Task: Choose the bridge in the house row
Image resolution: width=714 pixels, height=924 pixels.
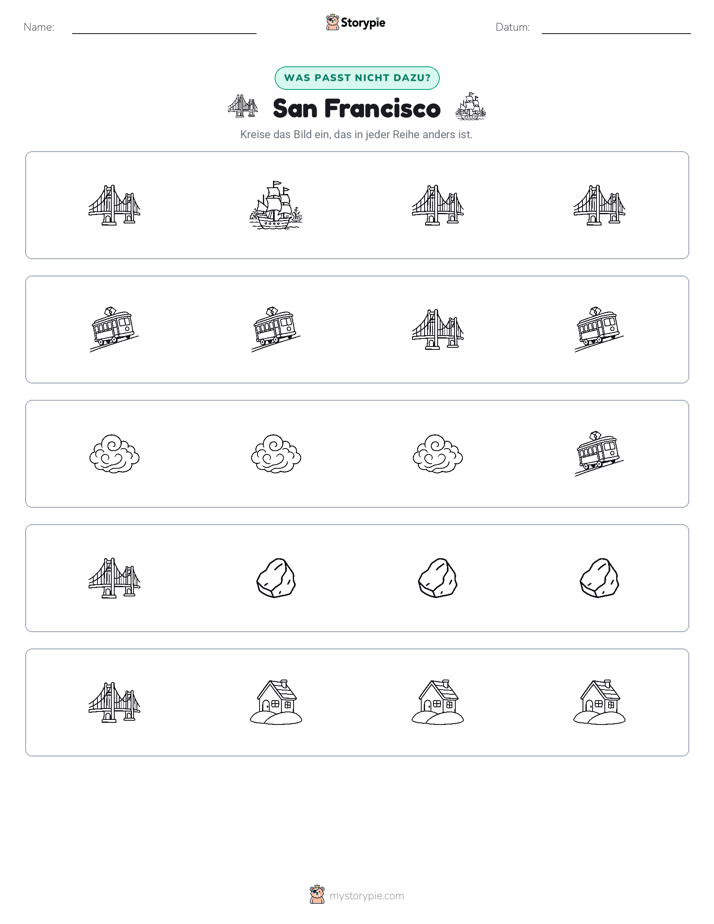Action: point(114,702)
